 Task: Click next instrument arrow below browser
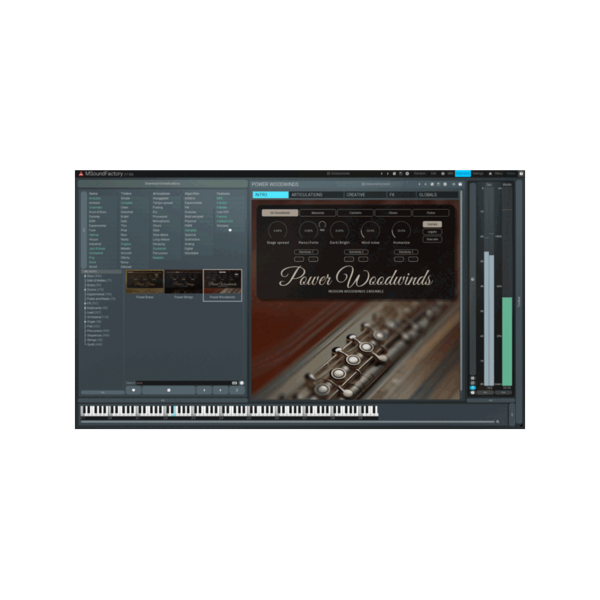220,390
